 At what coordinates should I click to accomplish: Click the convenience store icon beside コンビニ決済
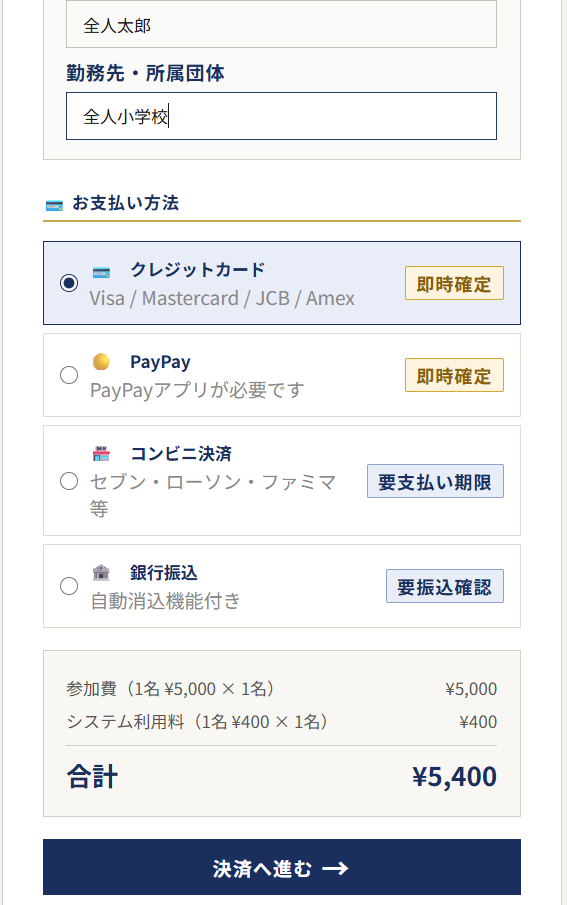click(x=101, y=454)
